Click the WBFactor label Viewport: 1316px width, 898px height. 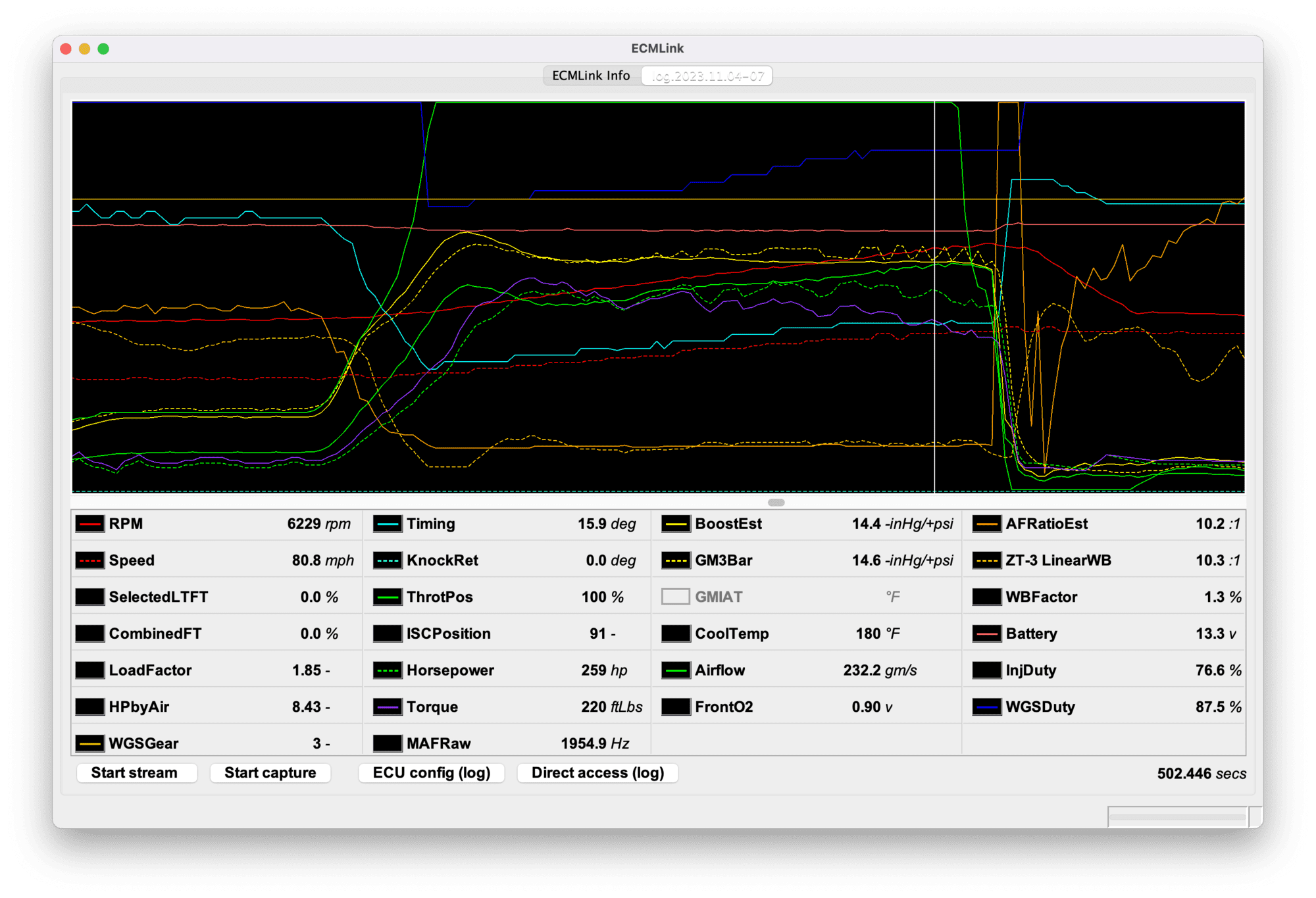click(x=1042, y=597)
